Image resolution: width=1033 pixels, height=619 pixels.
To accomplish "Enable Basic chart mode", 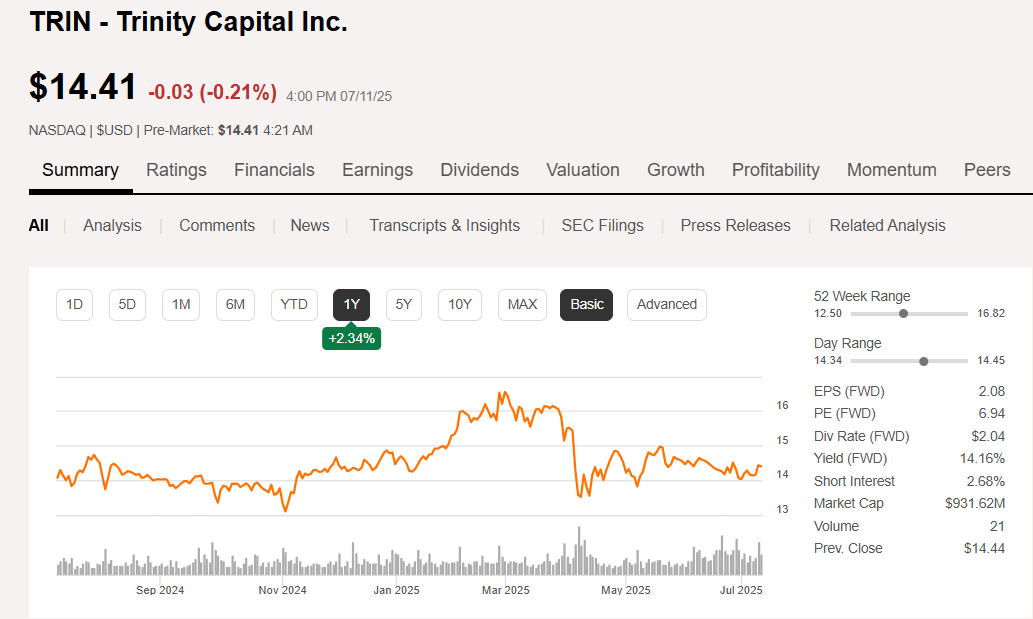I will pos(586,305).
